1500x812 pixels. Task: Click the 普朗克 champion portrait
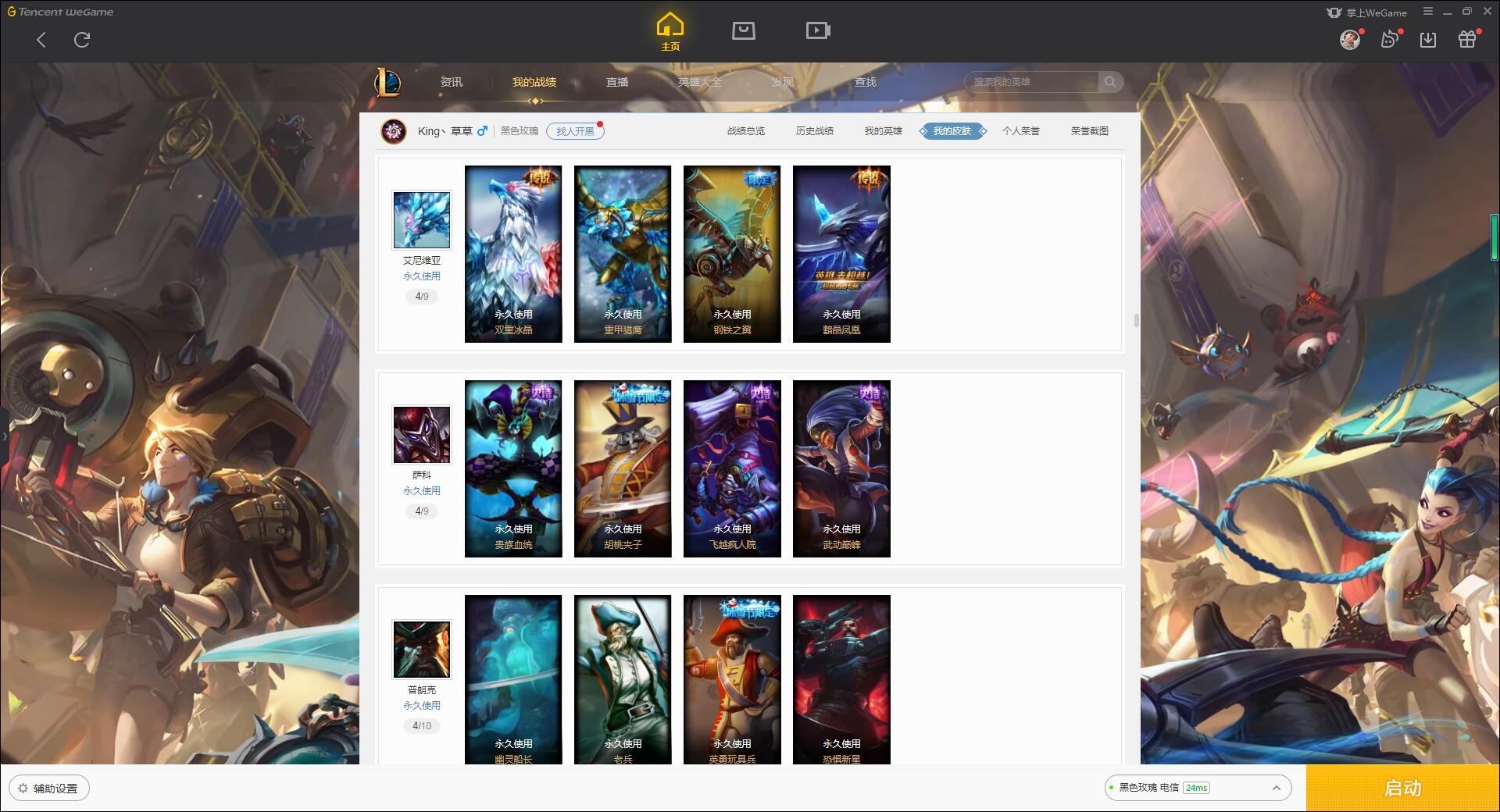point(422,650)
